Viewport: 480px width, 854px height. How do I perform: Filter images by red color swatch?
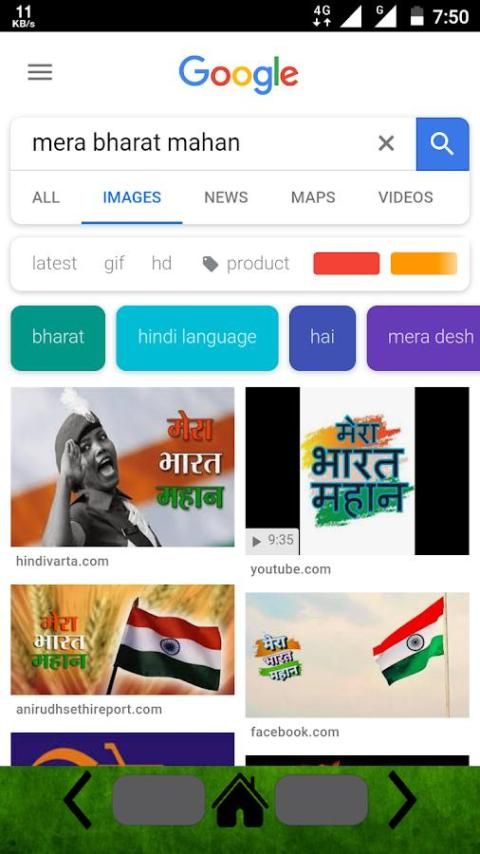[347, 264]
